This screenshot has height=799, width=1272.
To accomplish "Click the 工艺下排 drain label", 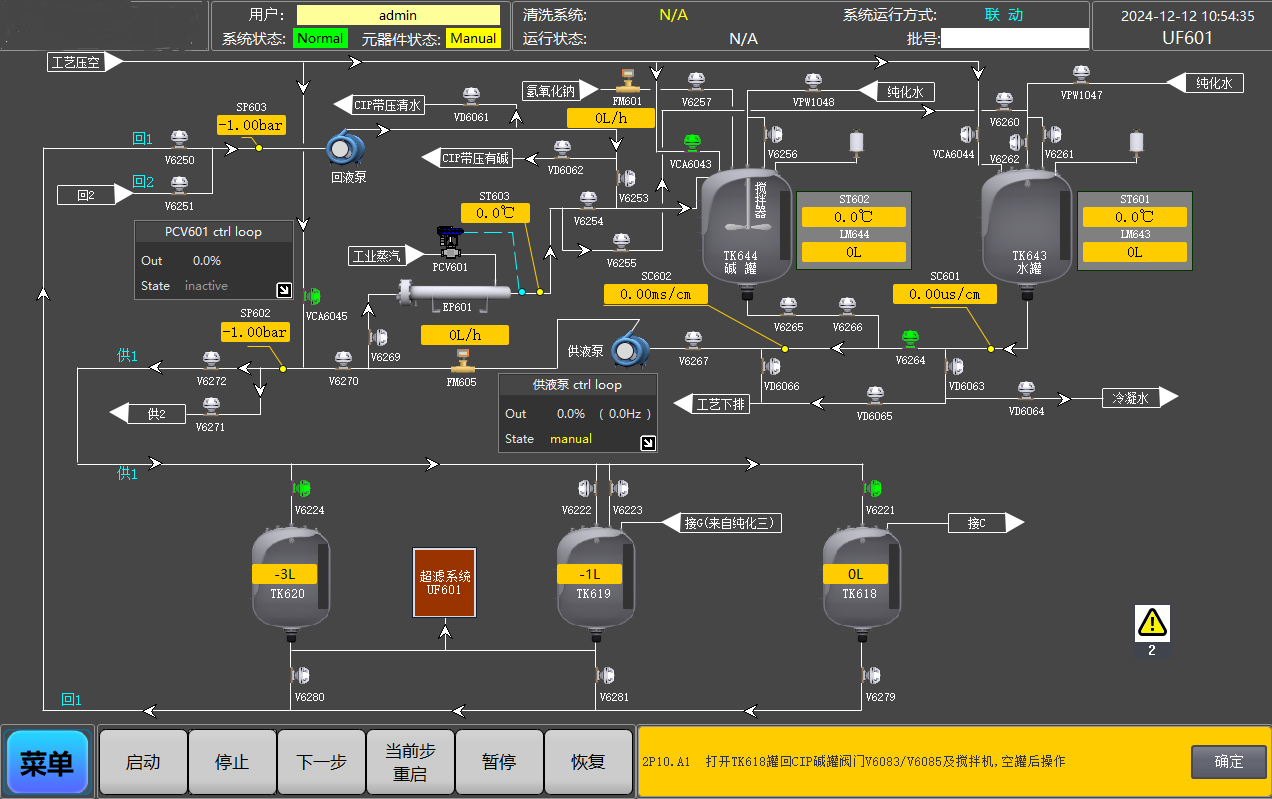I will tap(712, 403).
